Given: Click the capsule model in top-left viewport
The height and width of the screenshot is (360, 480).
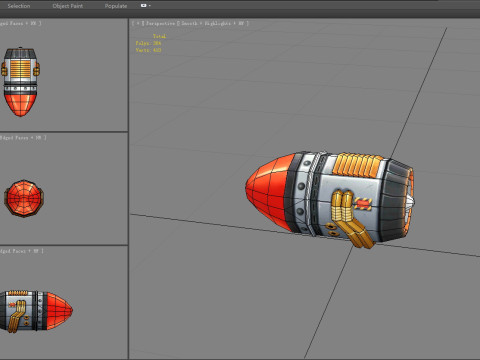Looking at the screenshot, I should (x=20, y=82).
